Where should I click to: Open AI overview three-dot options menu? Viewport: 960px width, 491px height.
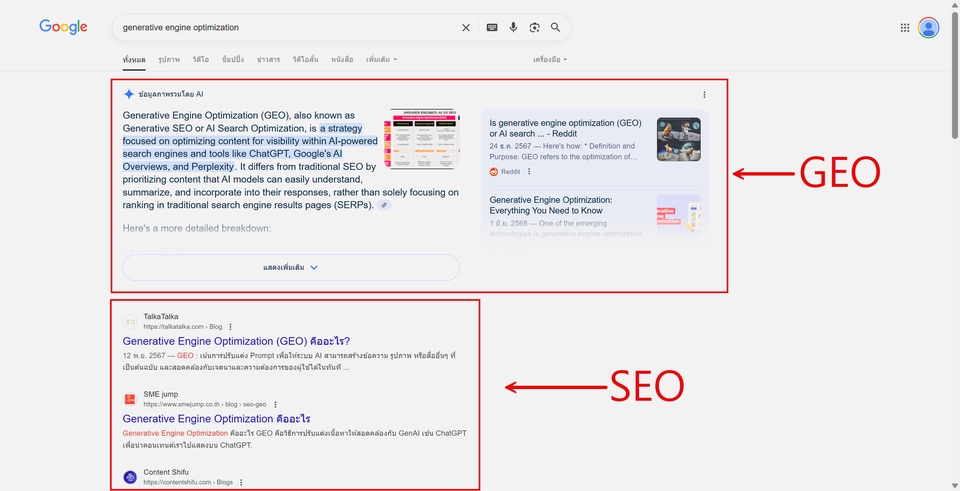point(704,95)
